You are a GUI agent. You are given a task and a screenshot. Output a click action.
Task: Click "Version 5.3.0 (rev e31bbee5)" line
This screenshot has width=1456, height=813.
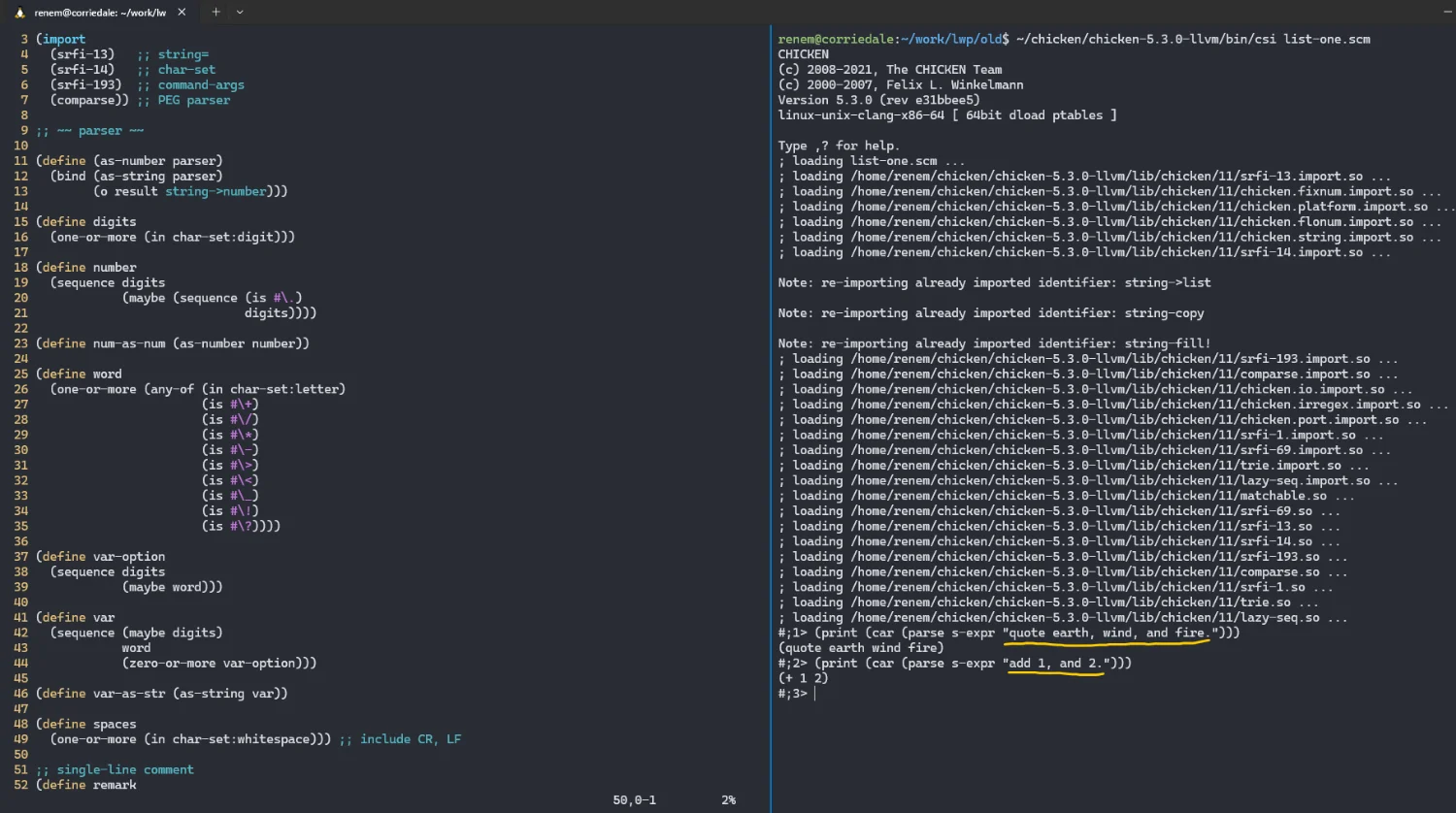[x=878, y=100]
